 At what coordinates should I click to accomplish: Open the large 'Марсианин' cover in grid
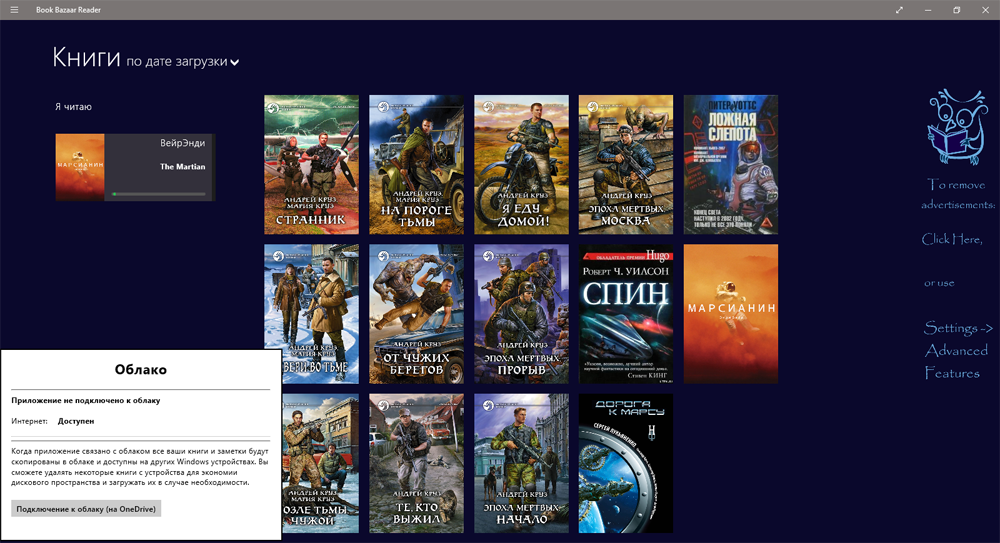coord(731,314)
